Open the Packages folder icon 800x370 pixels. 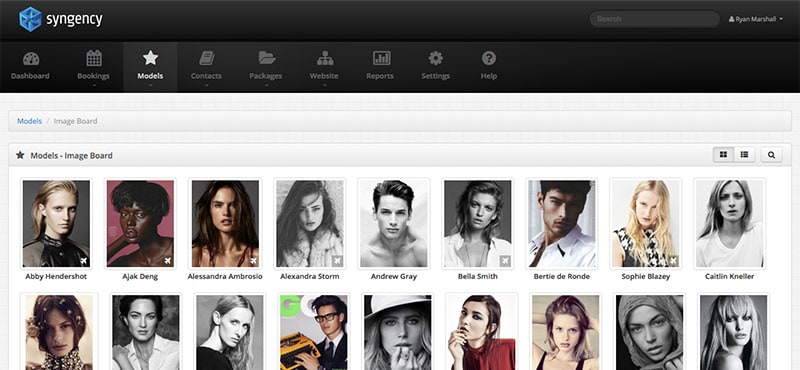coord(266,58)
